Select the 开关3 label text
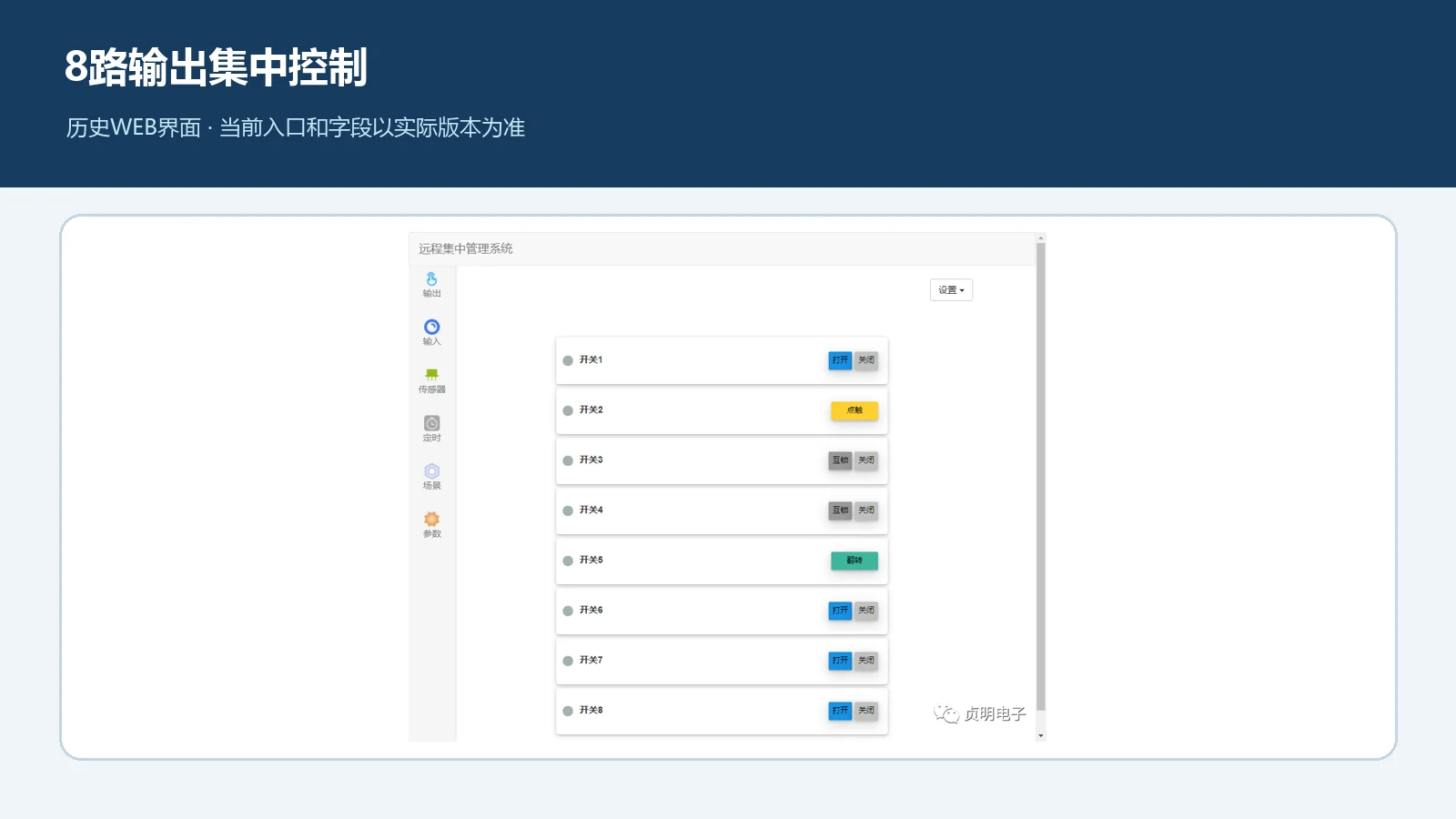Screen dimensions: 1456x819 [591, 460]
